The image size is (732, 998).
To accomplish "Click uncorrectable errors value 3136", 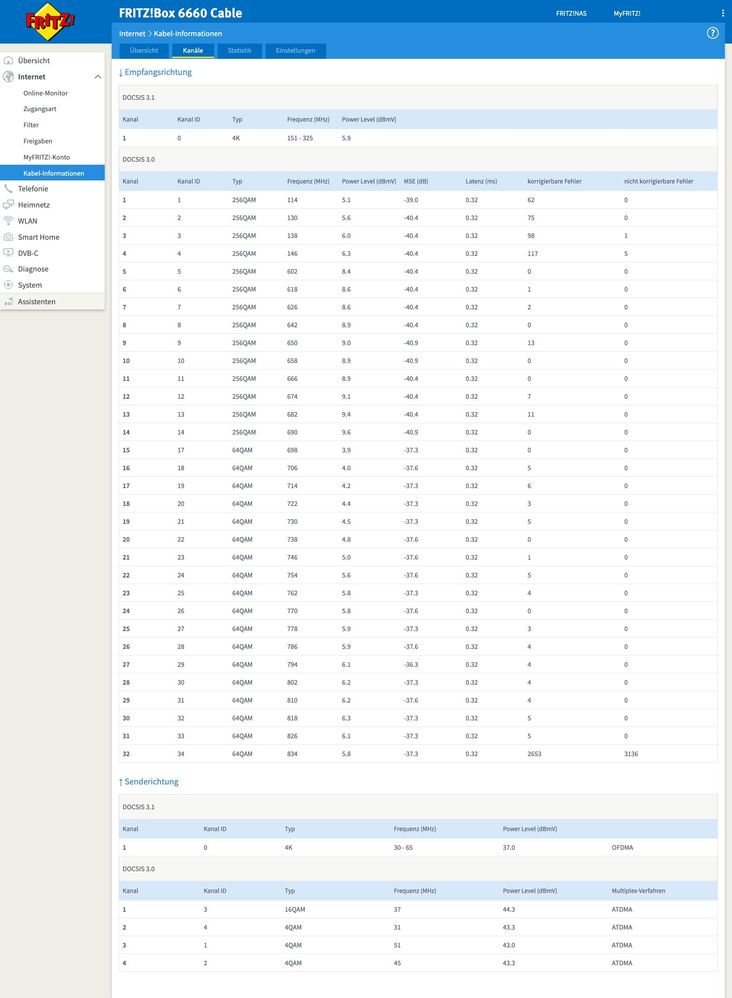I will (x=631, y=754).
